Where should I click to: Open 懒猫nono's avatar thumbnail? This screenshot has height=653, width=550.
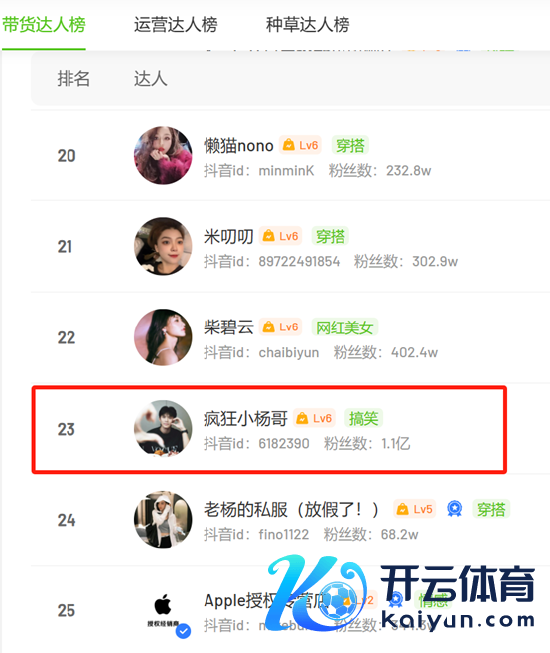(163, 155)
